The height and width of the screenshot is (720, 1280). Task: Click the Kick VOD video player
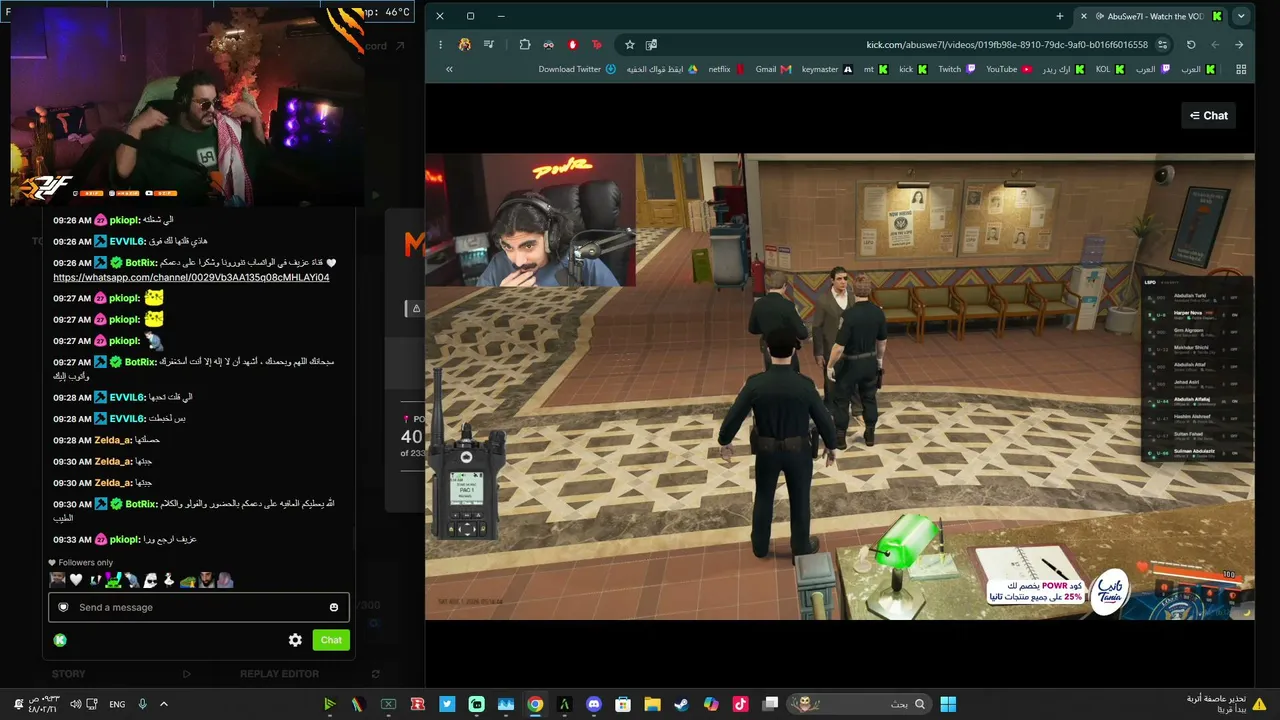coord(840,386)
